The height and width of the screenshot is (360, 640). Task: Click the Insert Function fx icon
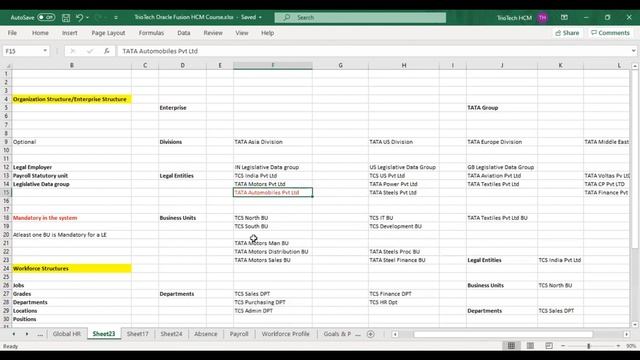point(107,51)
